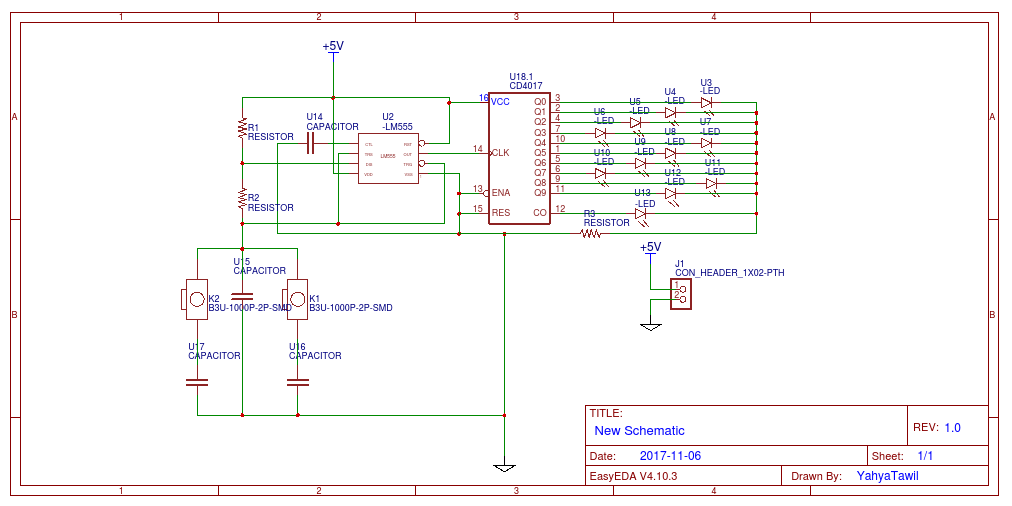Select the J1 two-pin header symbol
1012x506 pixels.
click(680, 294)
